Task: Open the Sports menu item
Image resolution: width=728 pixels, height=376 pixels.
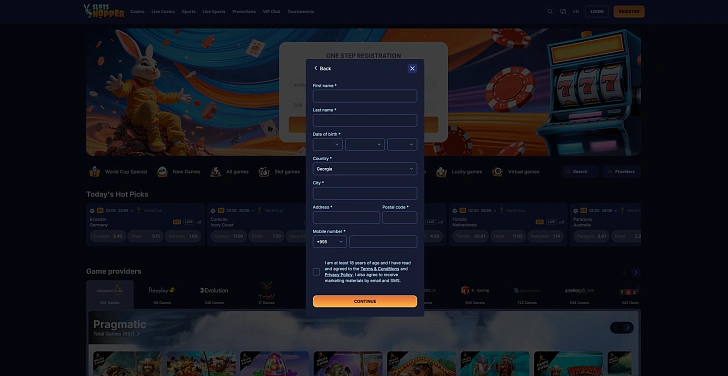Action: 188,12
